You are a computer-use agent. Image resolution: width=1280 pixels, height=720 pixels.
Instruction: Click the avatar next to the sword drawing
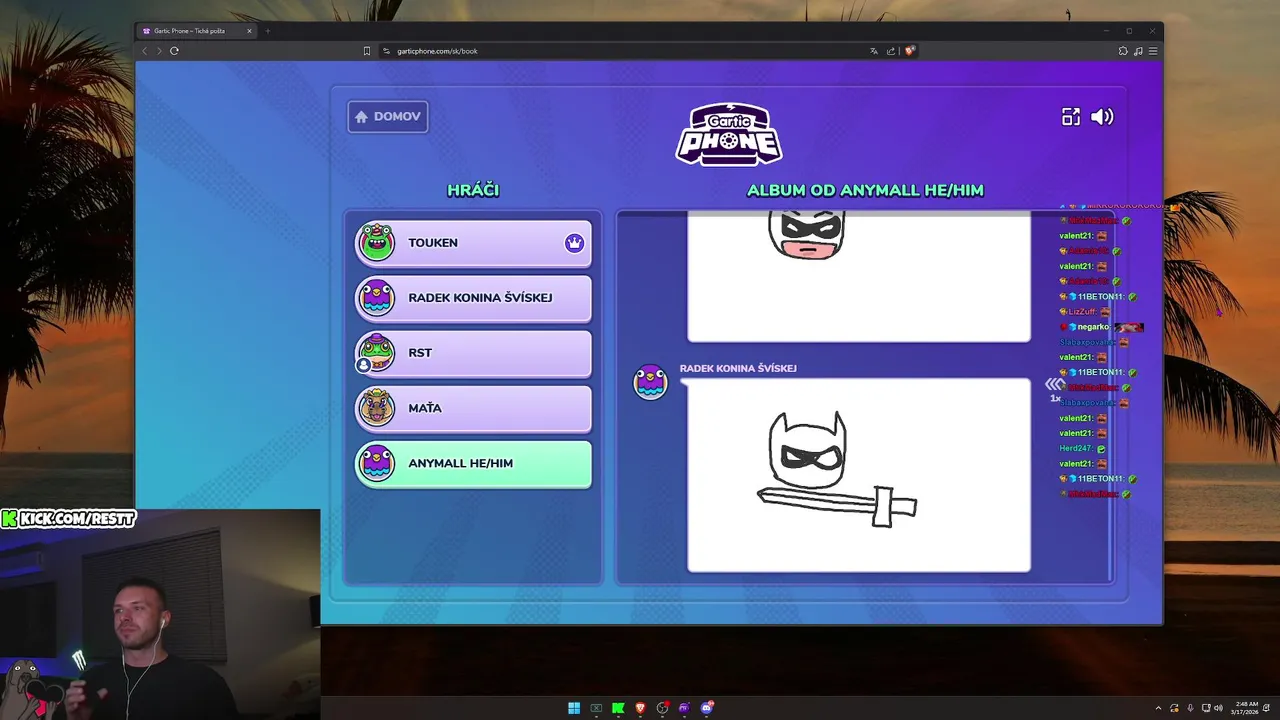651,382
